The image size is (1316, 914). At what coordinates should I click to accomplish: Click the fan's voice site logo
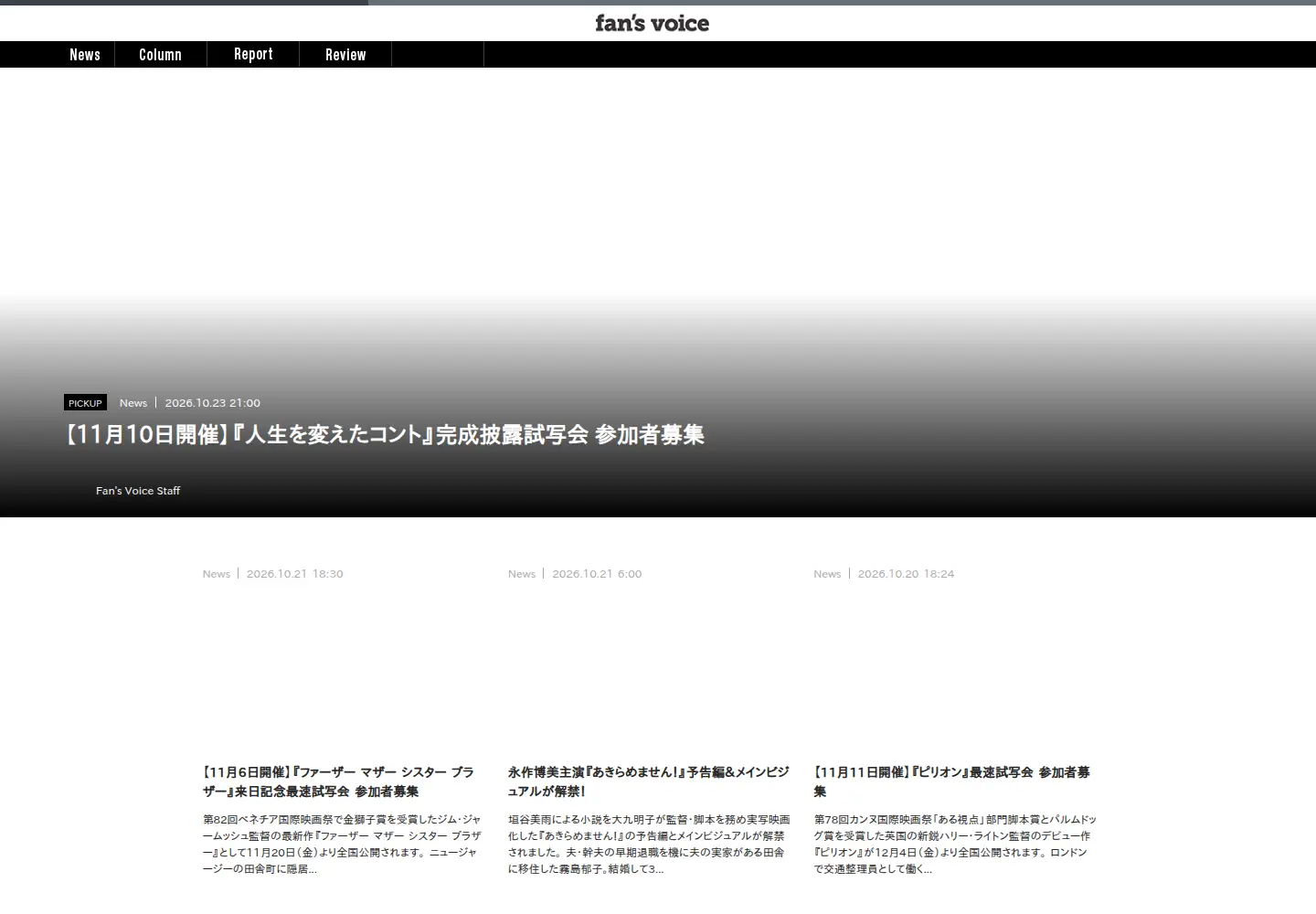pos(652,23)
